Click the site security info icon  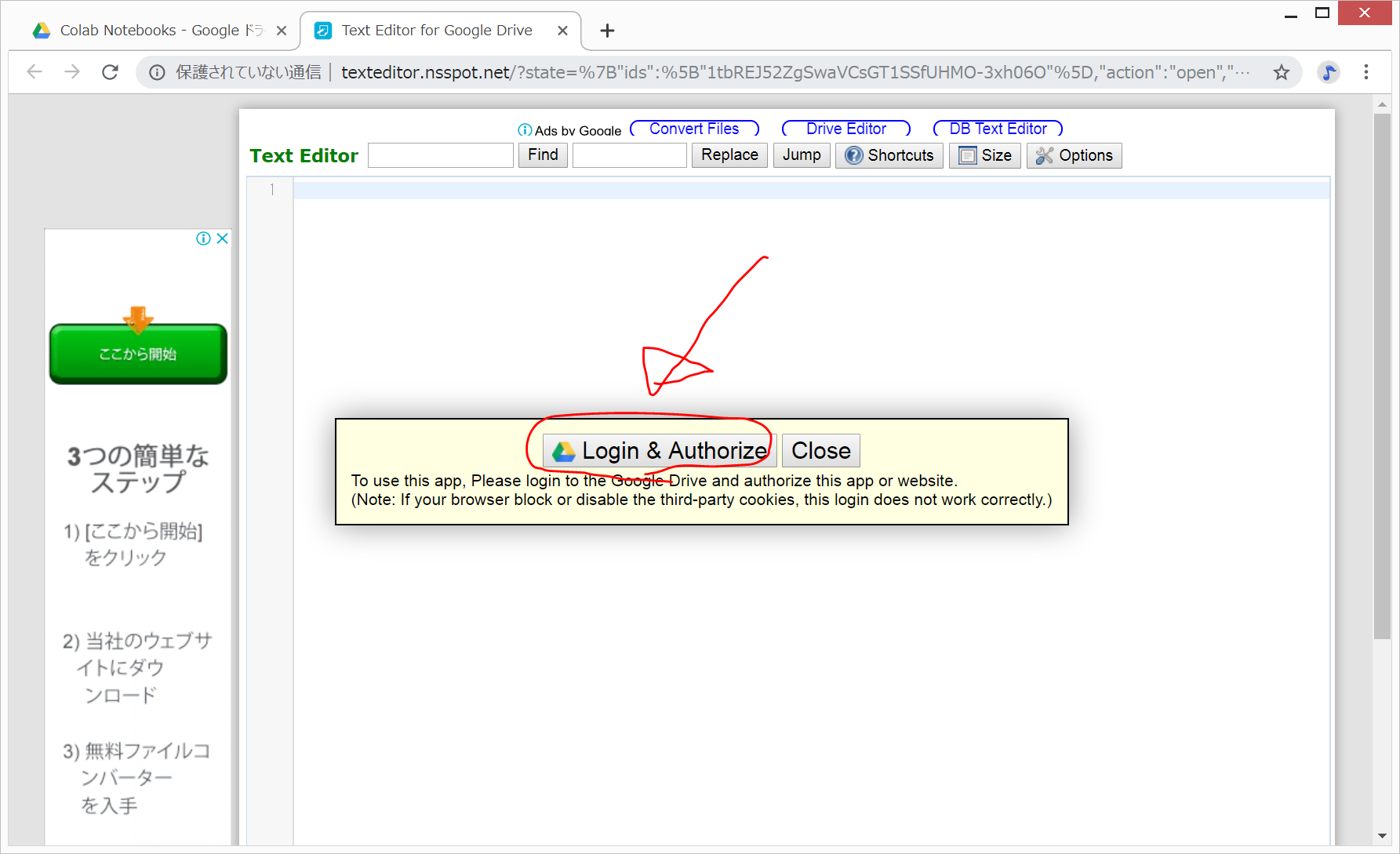[x=157, y=72]
